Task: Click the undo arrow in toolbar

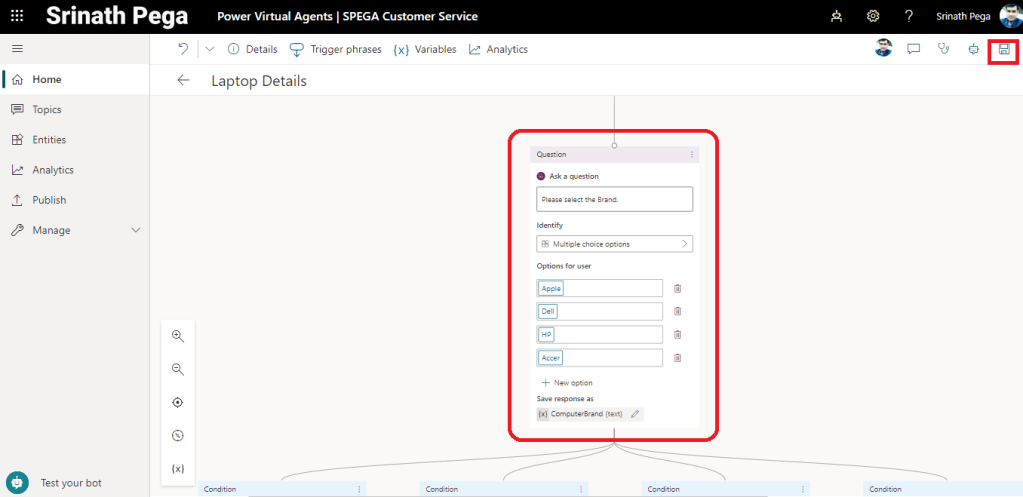Action: pyautogui.click(x=183, y=49)
